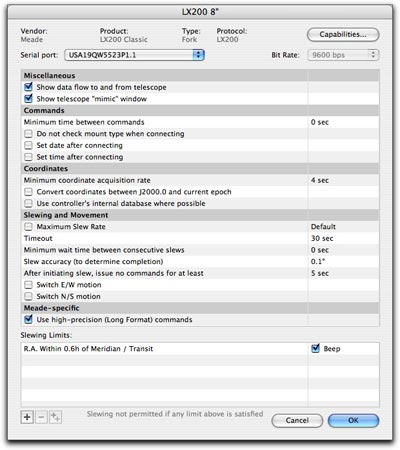Check the Maximum Slew Rate checkbox
This screenshot has width=400, height=450.
click(28, 227)
